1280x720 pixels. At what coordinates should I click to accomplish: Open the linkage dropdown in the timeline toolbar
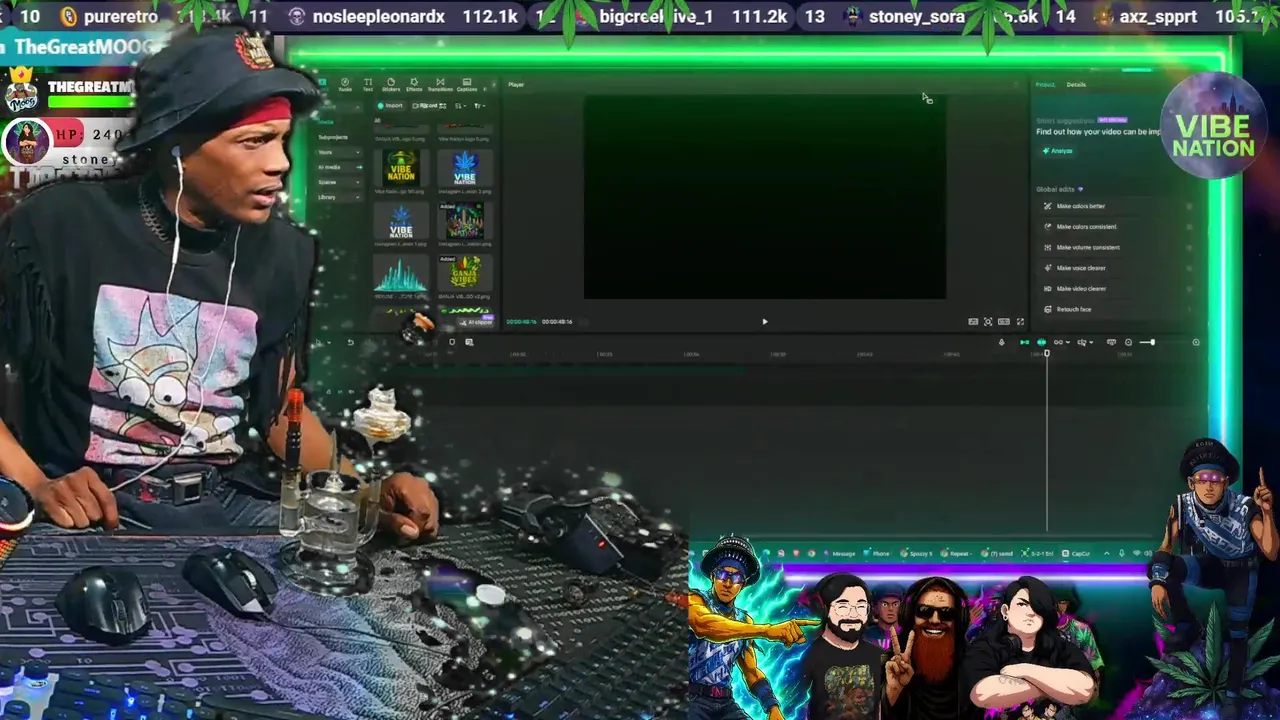click(x=1061, y=342)
